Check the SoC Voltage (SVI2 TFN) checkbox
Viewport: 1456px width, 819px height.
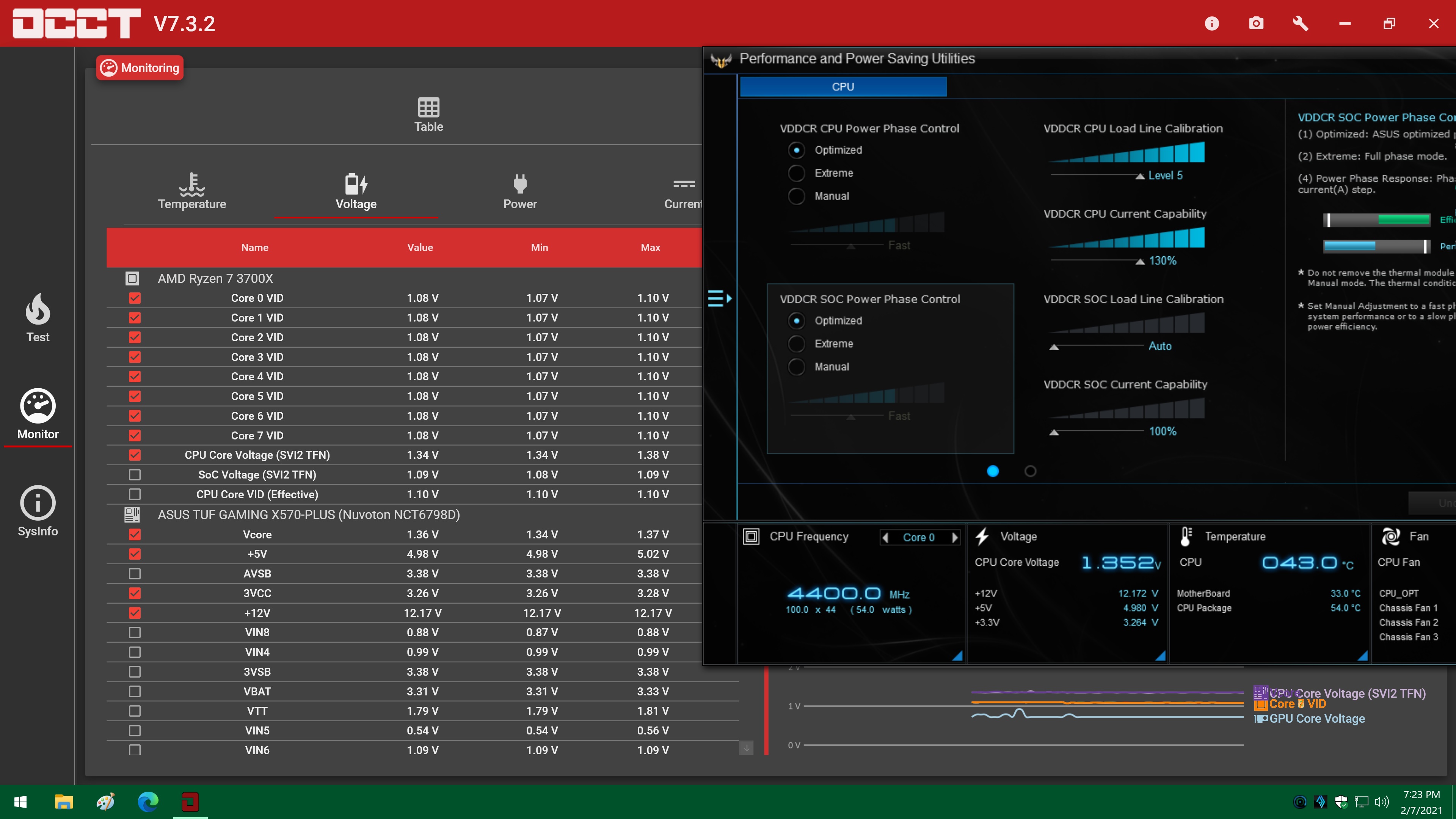point(135,475)
